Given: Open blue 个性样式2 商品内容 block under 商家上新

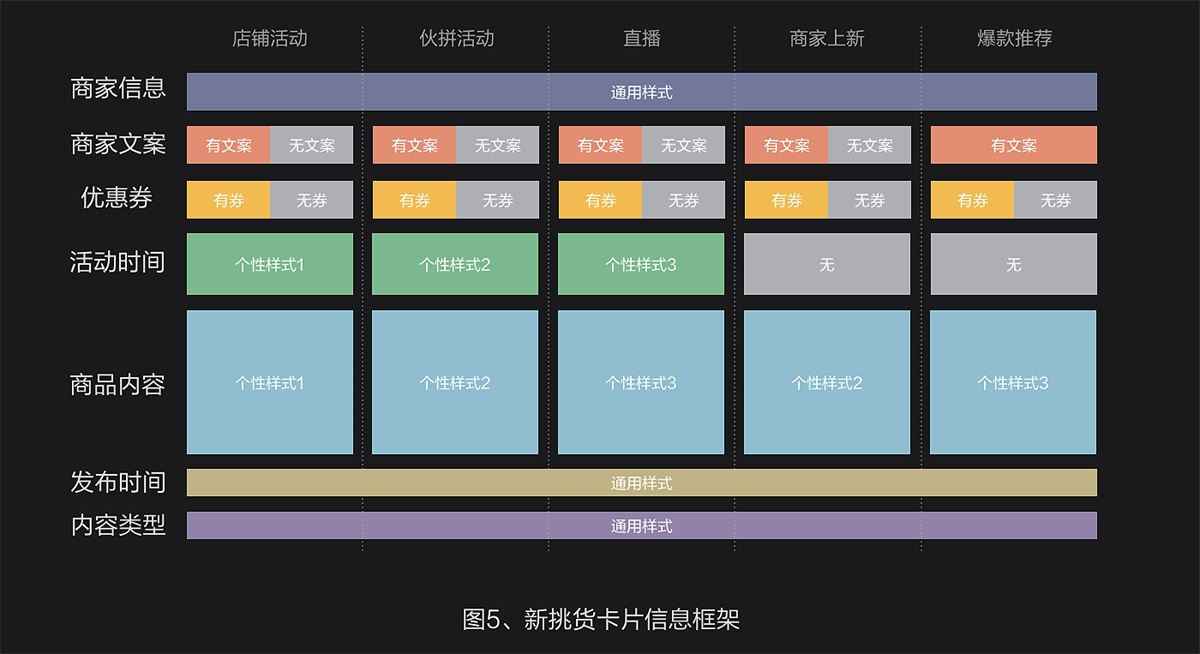Looking at the screenshot, I should coord(827,382).
